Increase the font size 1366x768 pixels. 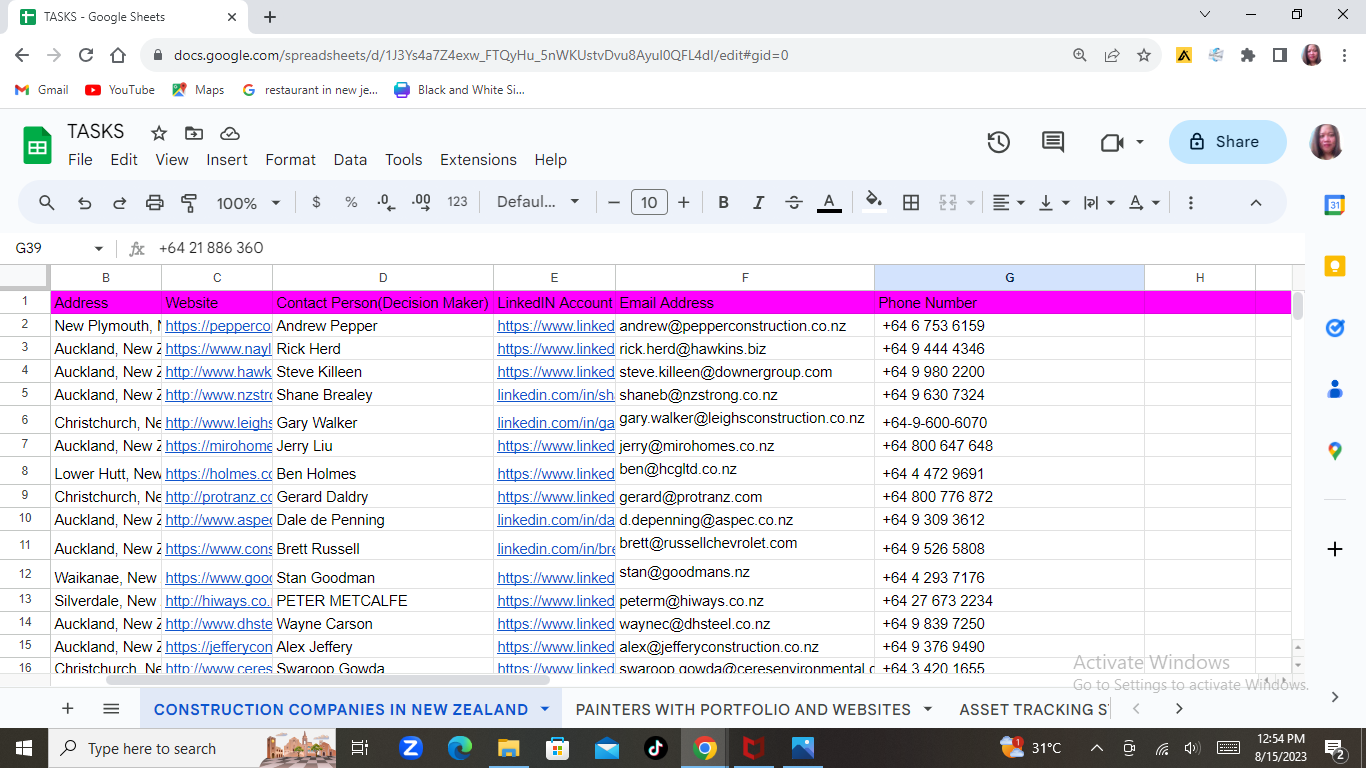pyautogui.click(x=684, y=202)
